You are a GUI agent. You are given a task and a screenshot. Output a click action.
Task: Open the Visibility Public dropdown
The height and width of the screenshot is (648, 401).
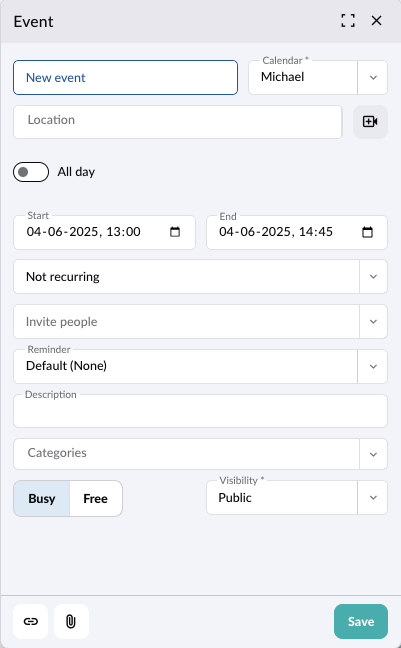pos(373,498)
